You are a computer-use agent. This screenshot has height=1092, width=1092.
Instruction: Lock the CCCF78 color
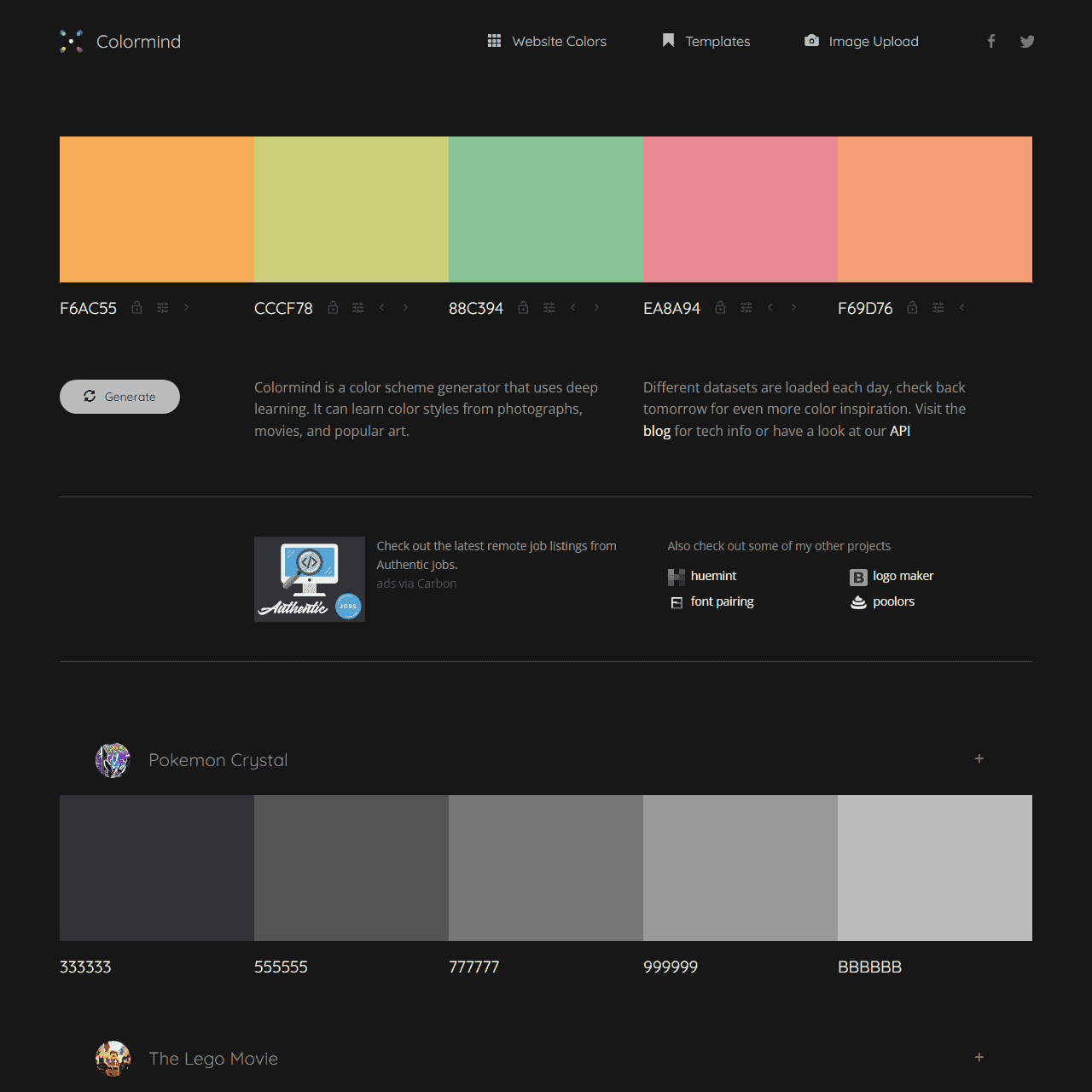(x=333, y=307)
